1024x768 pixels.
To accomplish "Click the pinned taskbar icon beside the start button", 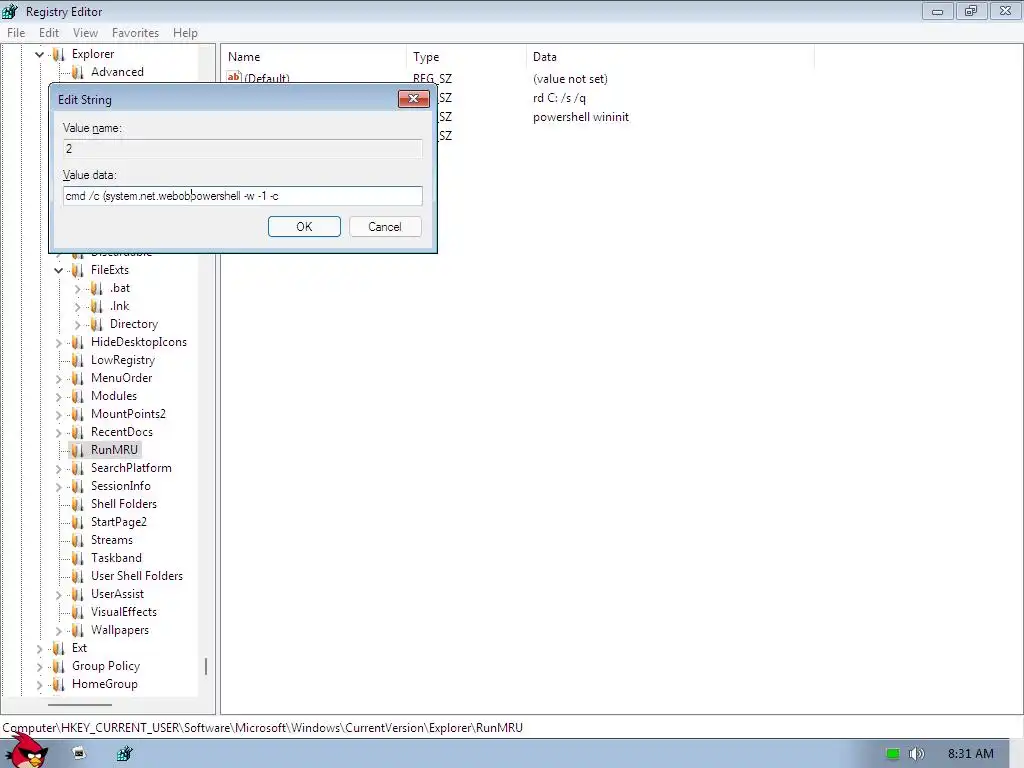I will [80, 754].
